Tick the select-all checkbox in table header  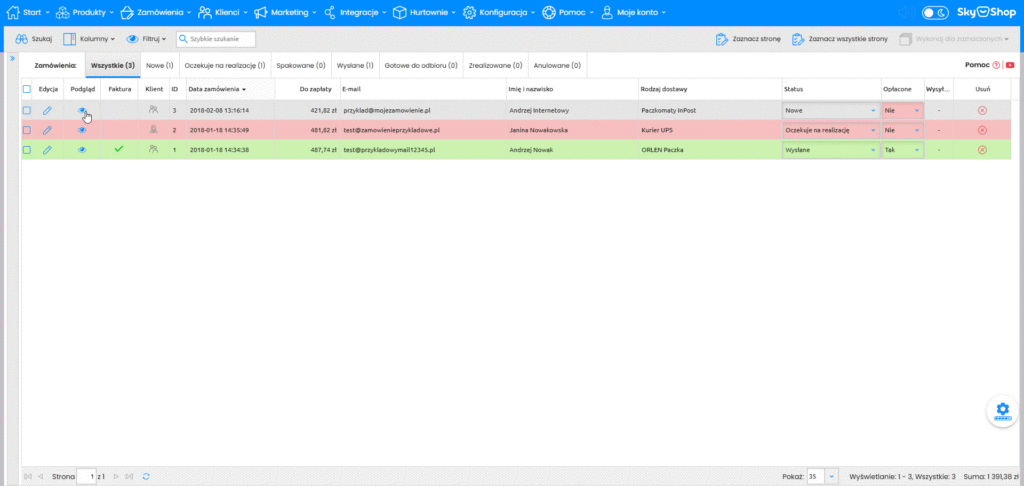pyautogui.click(x=27, y=89)
